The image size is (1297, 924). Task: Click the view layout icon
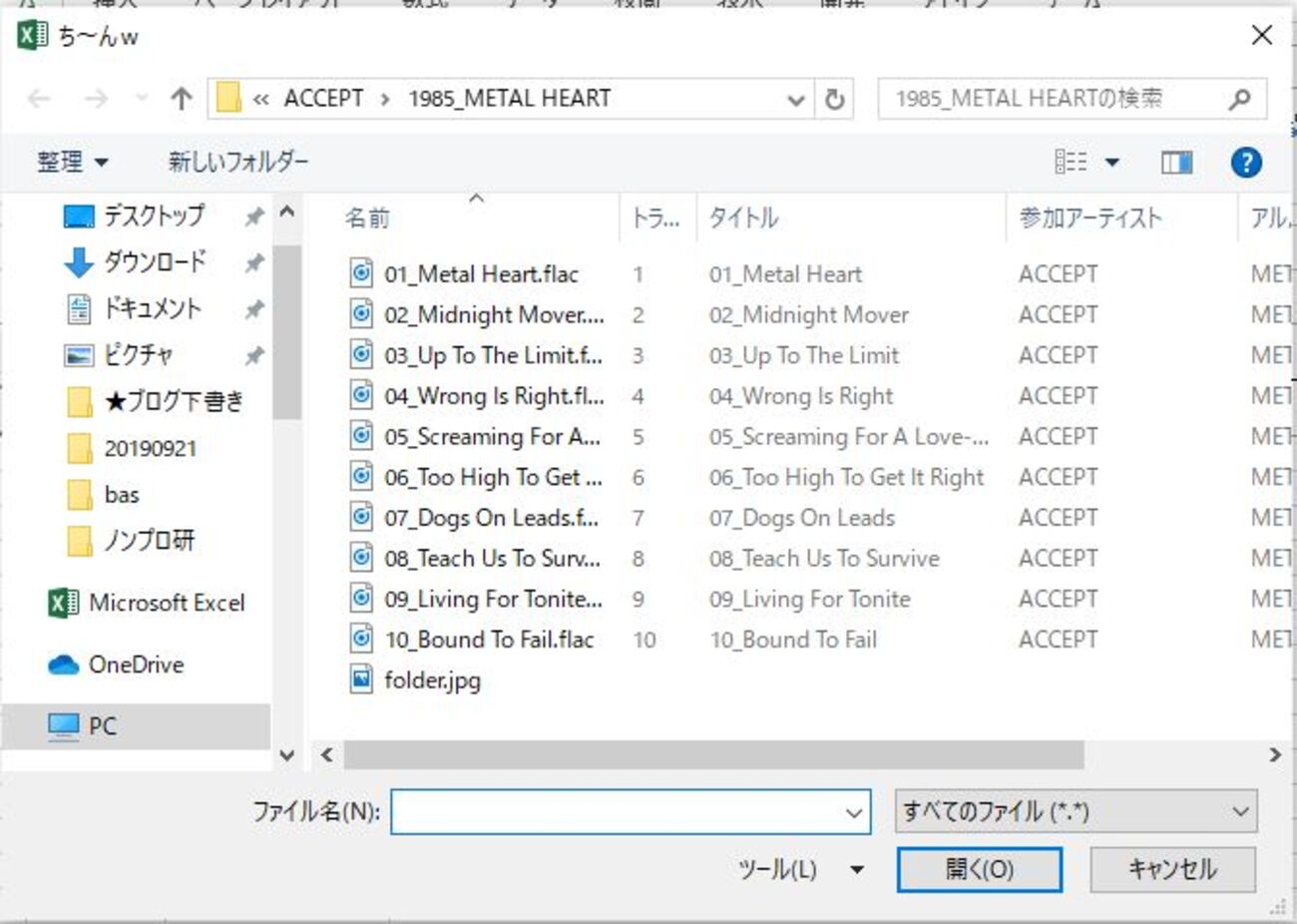[x=1071, y=162]
